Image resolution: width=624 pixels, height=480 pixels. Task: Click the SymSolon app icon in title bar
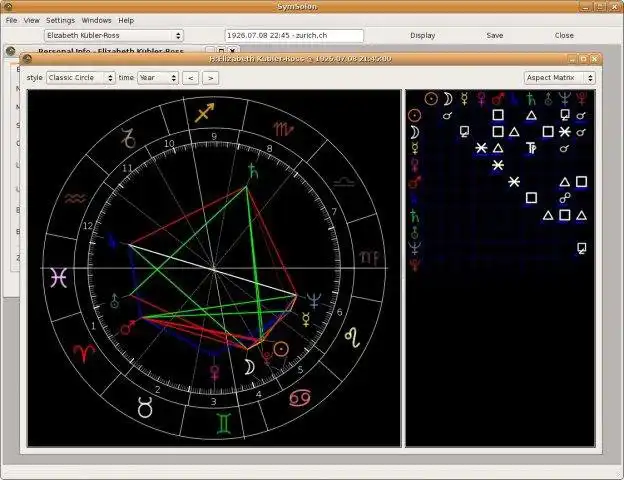coord(8,6)
